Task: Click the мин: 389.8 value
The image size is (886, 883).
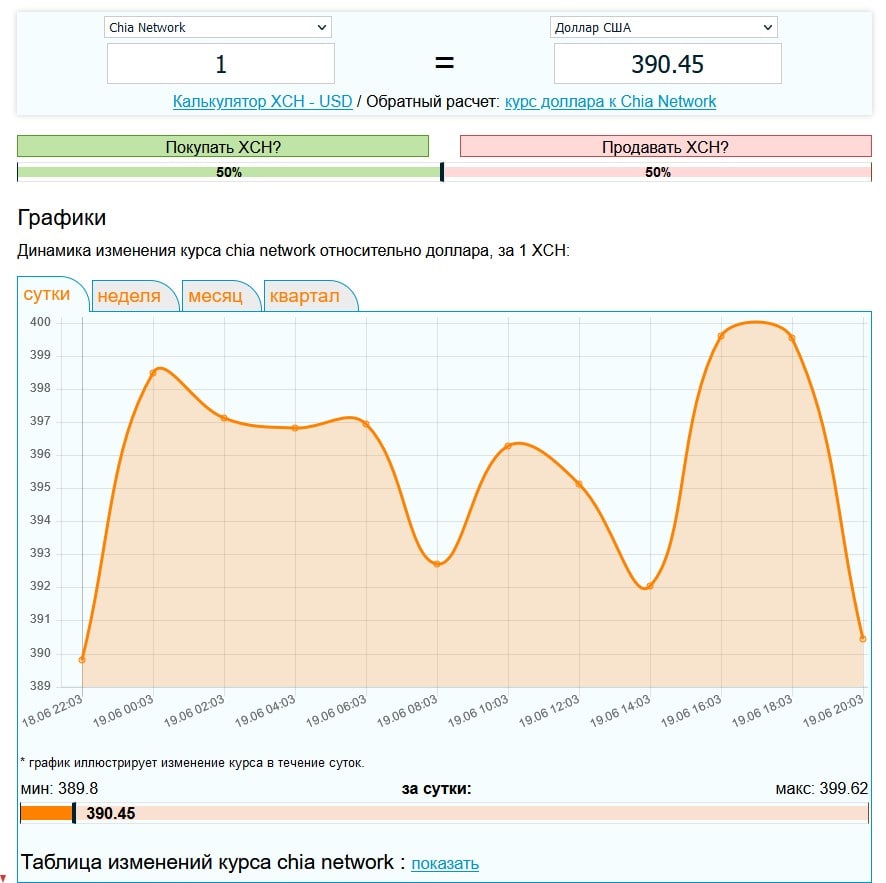Action: [x=59, y=788]
